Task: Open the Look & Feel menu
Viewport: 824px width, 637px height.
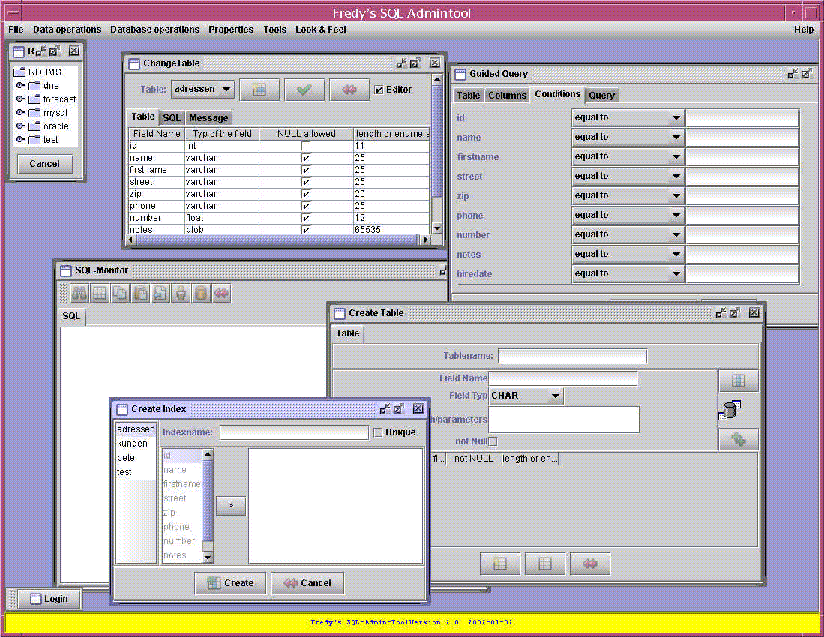Action: [x=321, y=29]
